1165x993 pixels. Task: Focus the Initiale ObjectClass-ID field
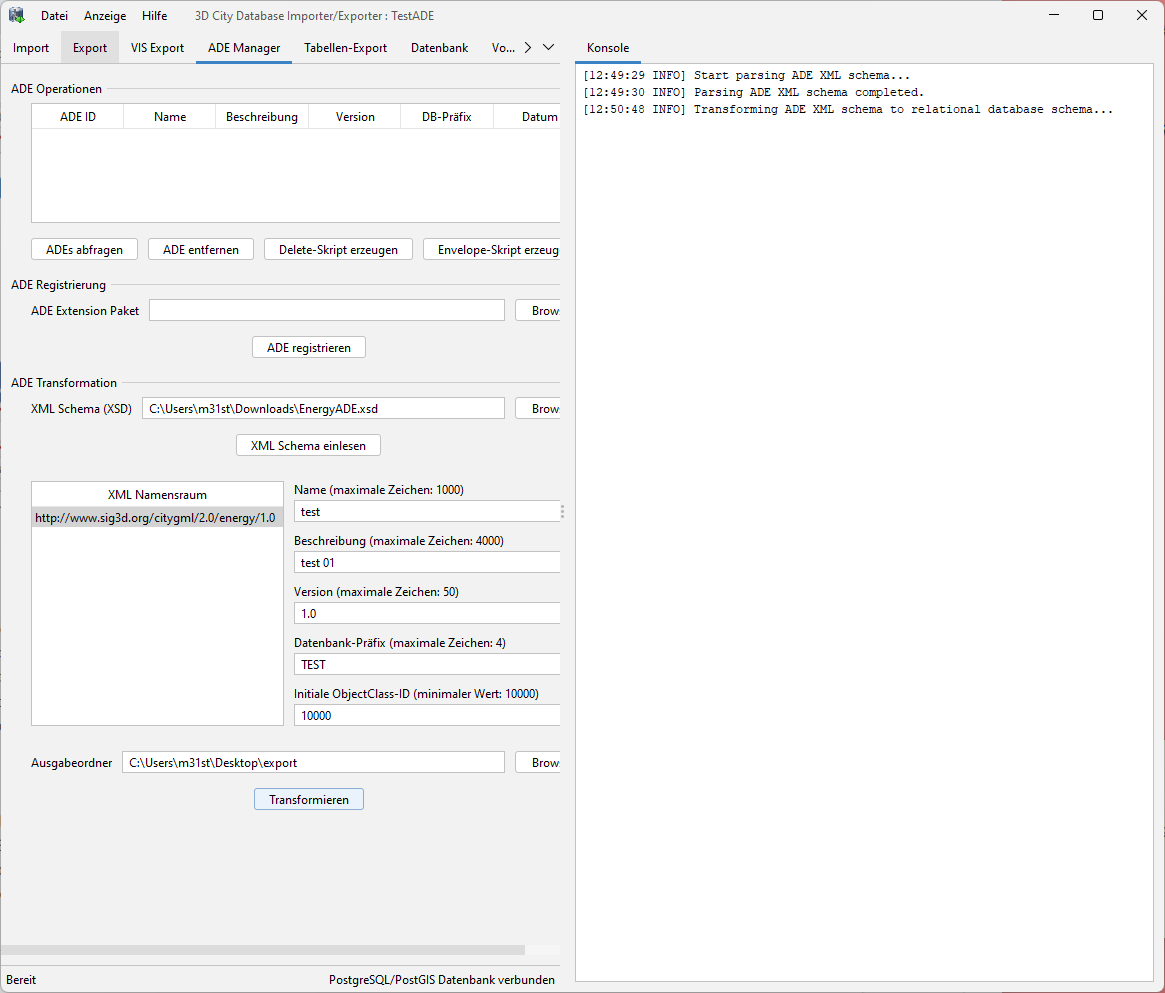[x=427, y=716]
